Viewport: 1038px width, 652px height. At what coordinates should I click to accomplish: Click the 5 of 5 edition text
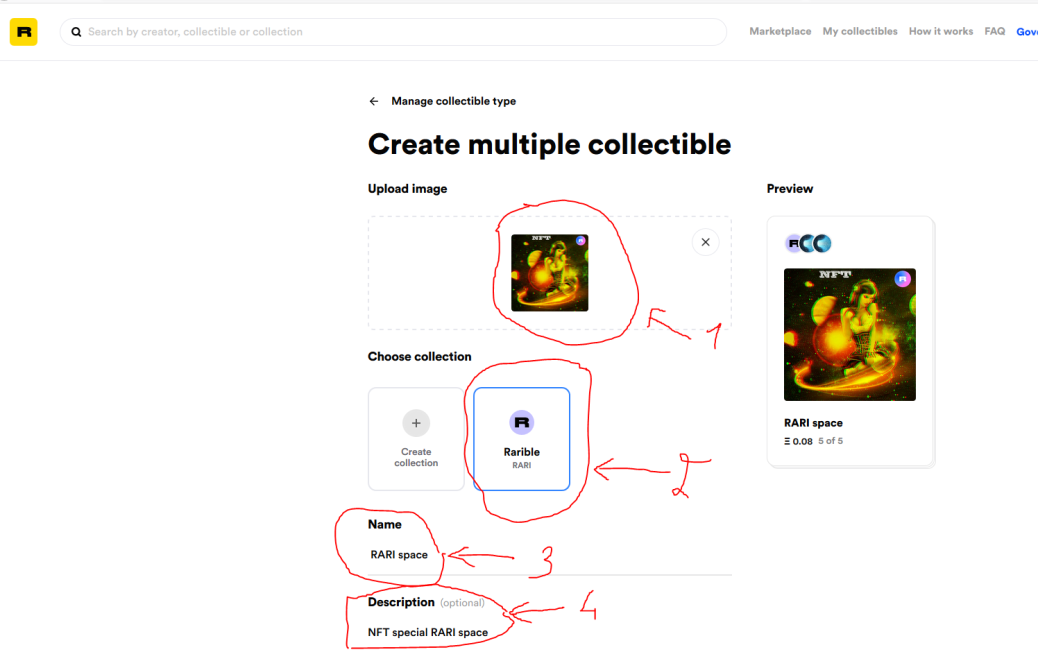coord(830,441)
